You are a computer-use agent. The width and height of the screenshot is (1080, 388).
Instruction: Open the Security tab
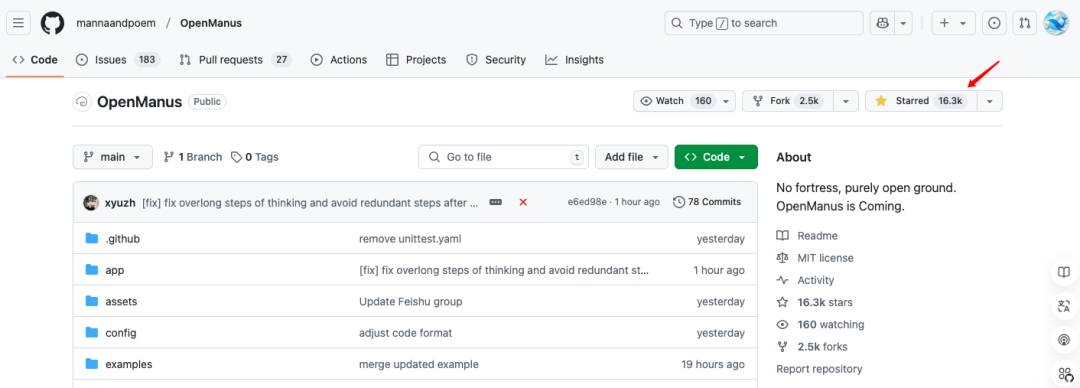click(x=496, y=60)
